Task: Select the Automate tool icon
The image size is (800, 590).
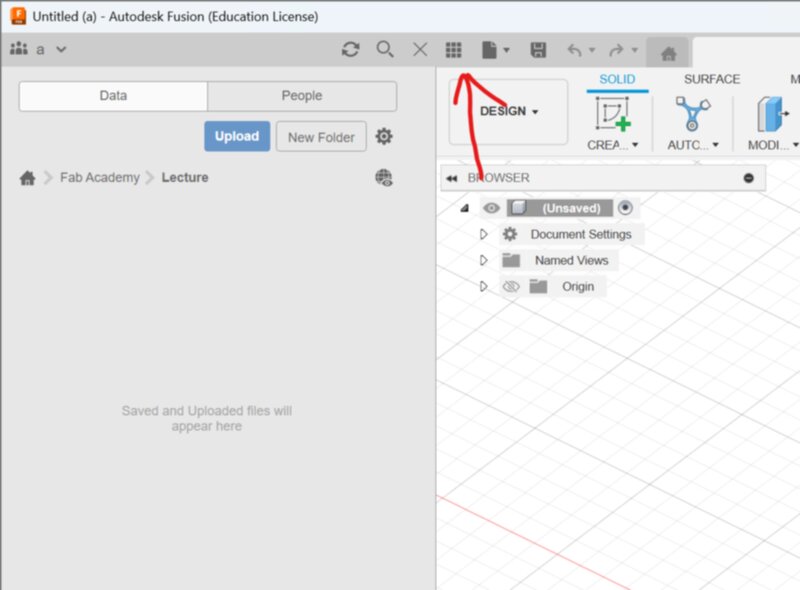Action: pos(692,114)
